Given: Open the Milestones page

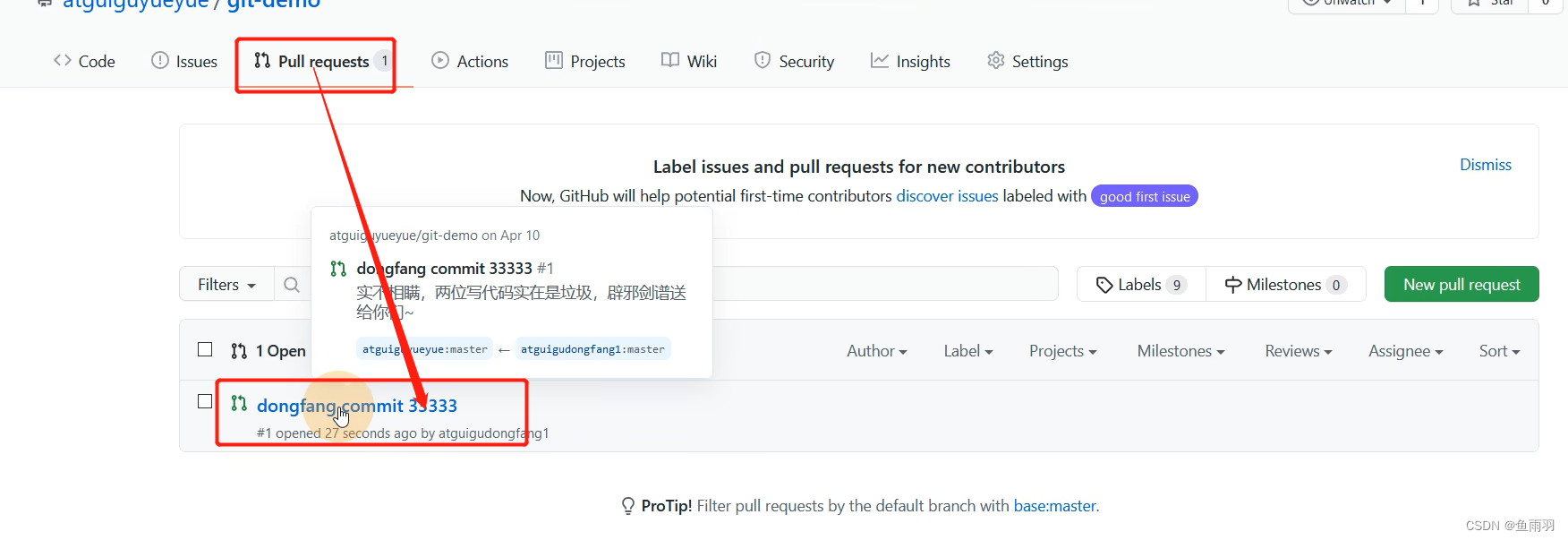Looking at the screenshot, I should [1286, 284].
